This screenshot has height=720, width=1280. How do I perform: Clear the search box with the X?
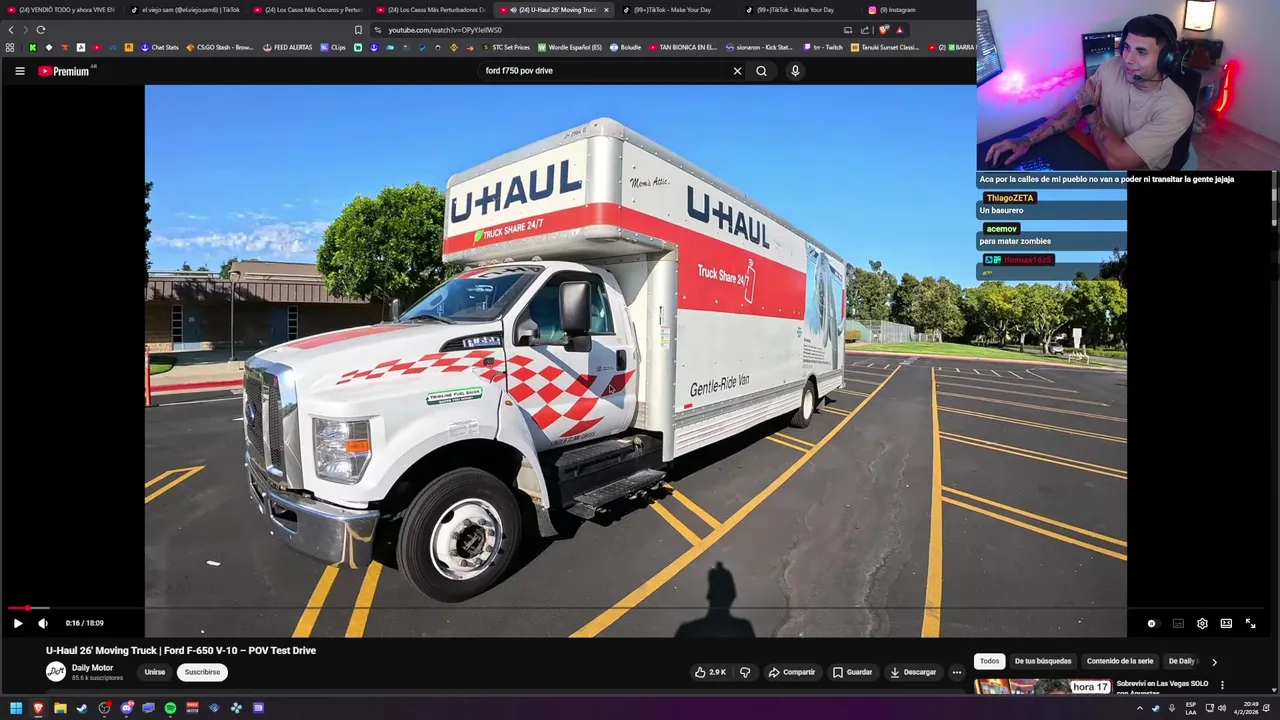coord(737,71)
